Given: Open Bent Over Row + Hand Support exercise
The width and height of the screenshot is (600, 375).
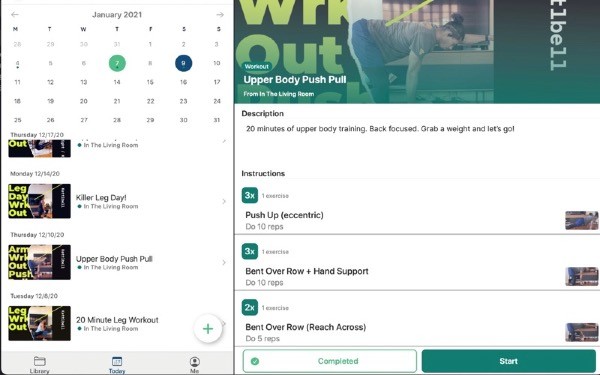Looking at the screenshot, I should click(417, 276).
